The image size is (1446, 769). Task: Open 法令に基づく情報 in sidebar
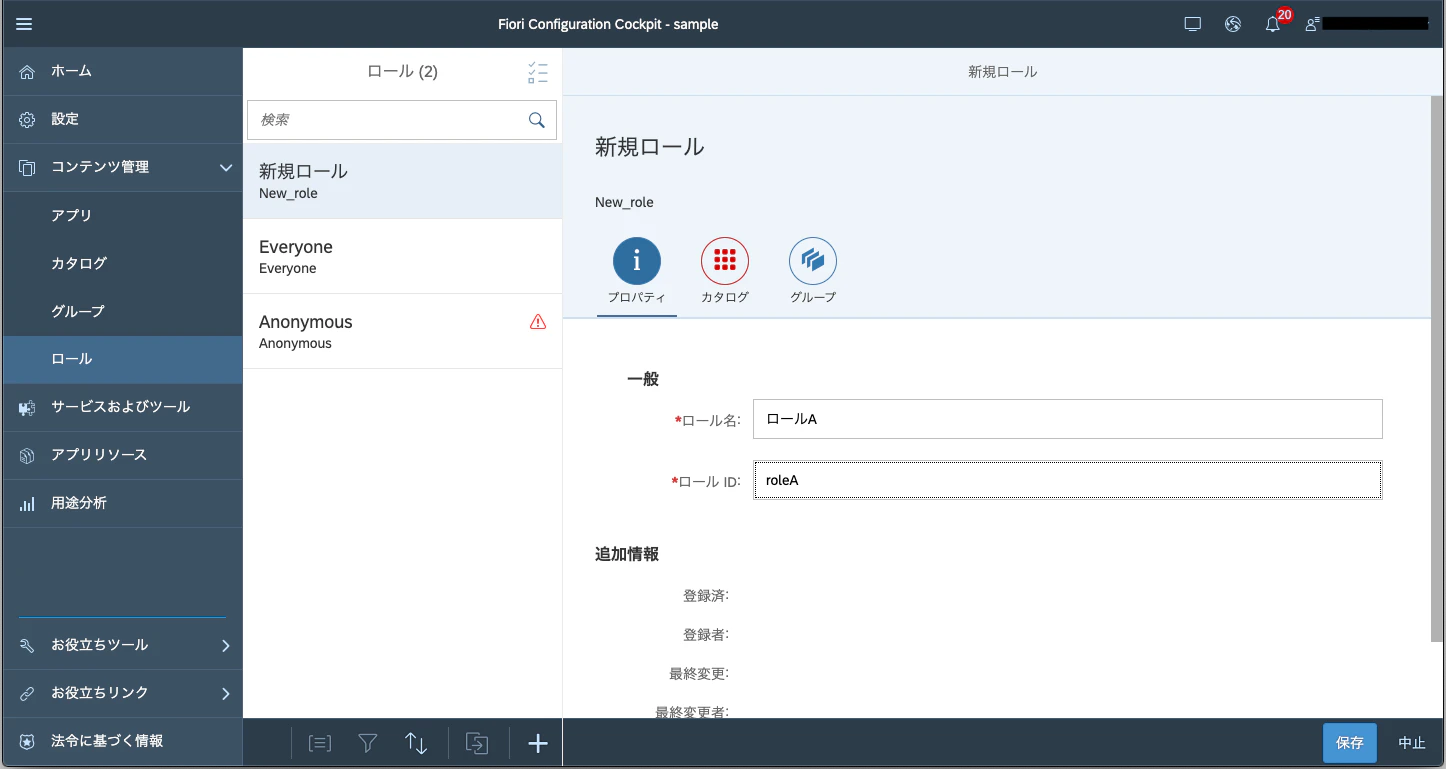pos(122,741)
